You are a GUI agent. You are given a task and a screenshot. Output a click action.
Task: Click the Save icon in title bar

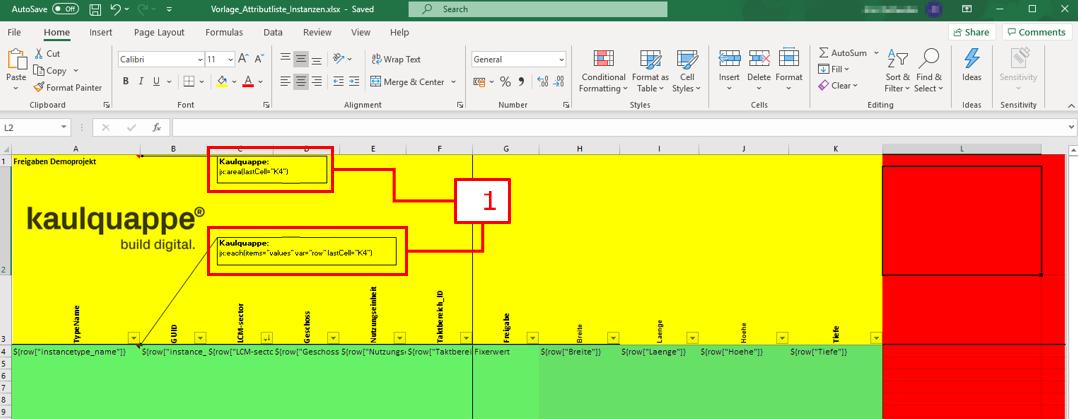tap(96, 10)
